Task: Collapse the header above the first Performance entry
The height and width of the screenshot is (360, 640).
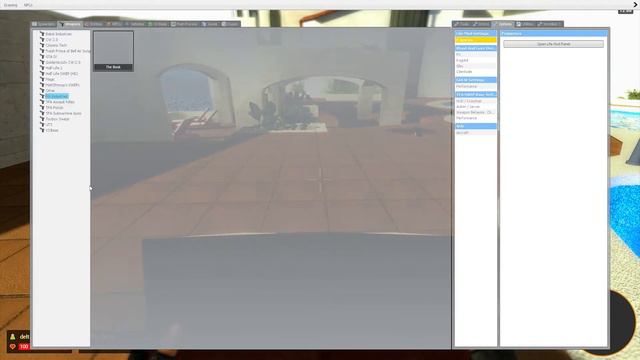Action: coord(476,80)
